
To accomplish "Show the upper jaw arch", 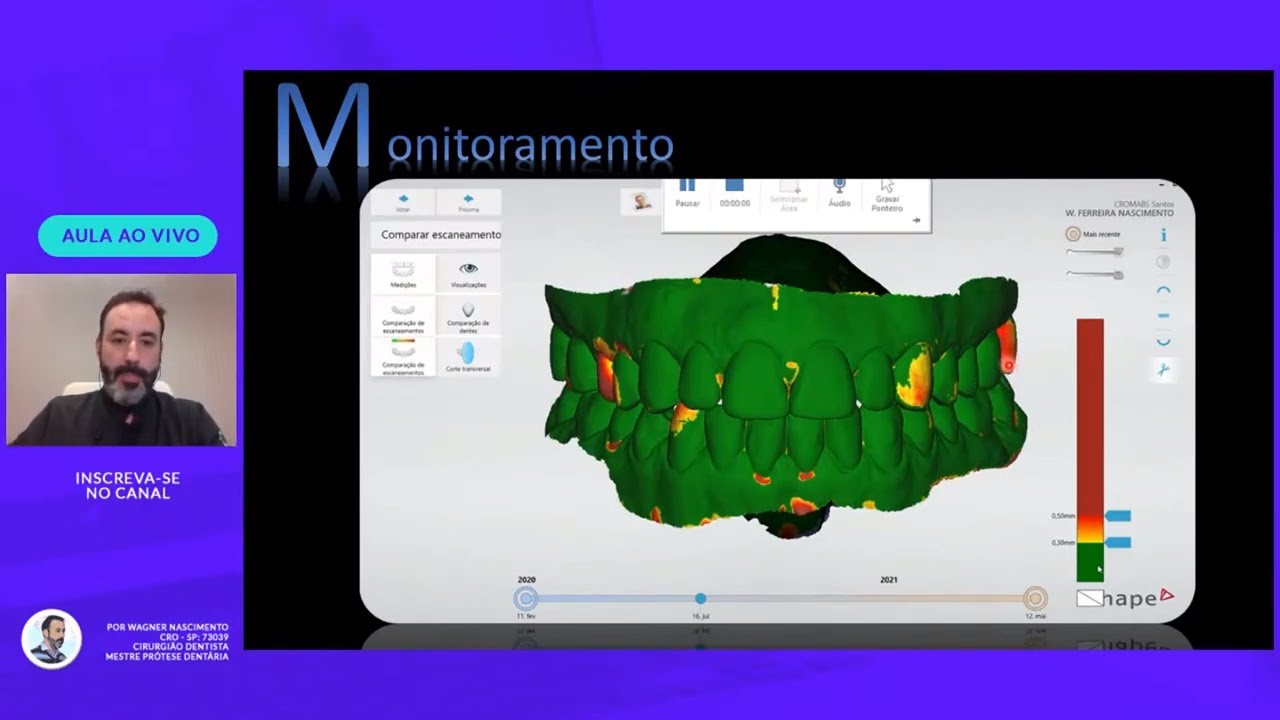I will [x=1163, y=290].
